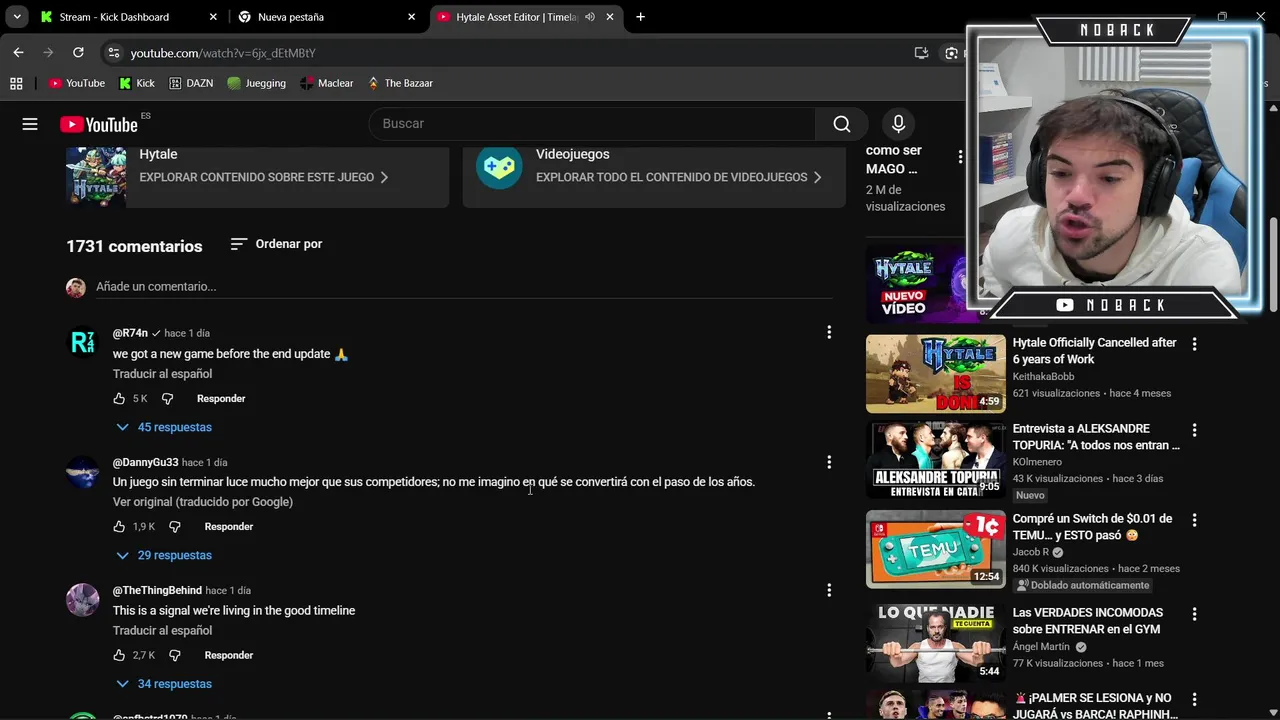This screenshot has width=1280, height=720.
Task: Open options menu for @TheThingBehind comment
Action: [x=829, y=591]
